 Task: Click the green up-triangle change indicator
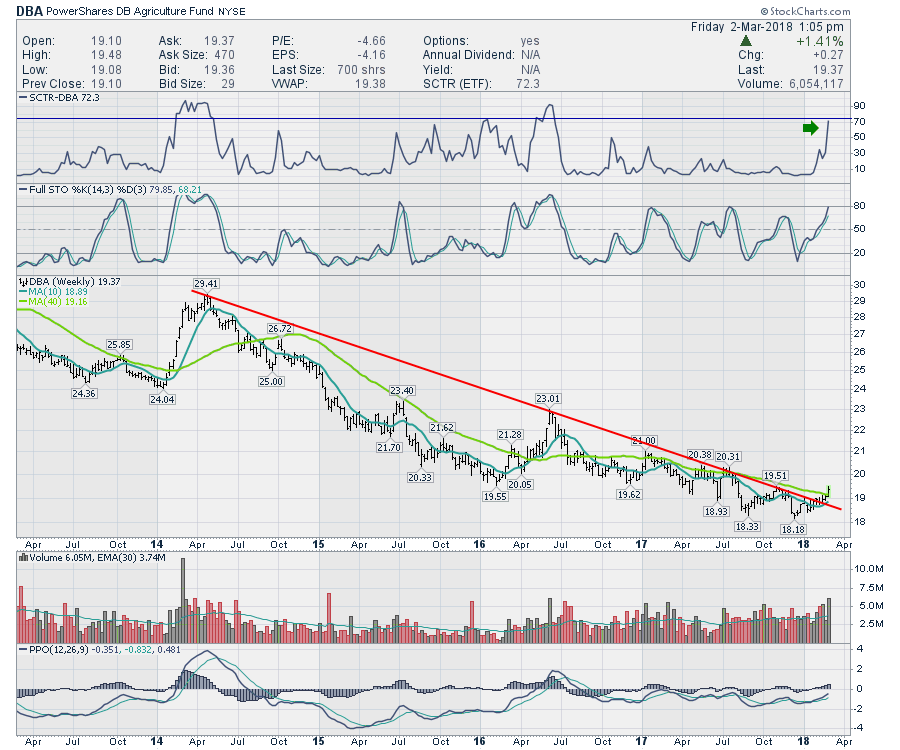pos(746,41)
